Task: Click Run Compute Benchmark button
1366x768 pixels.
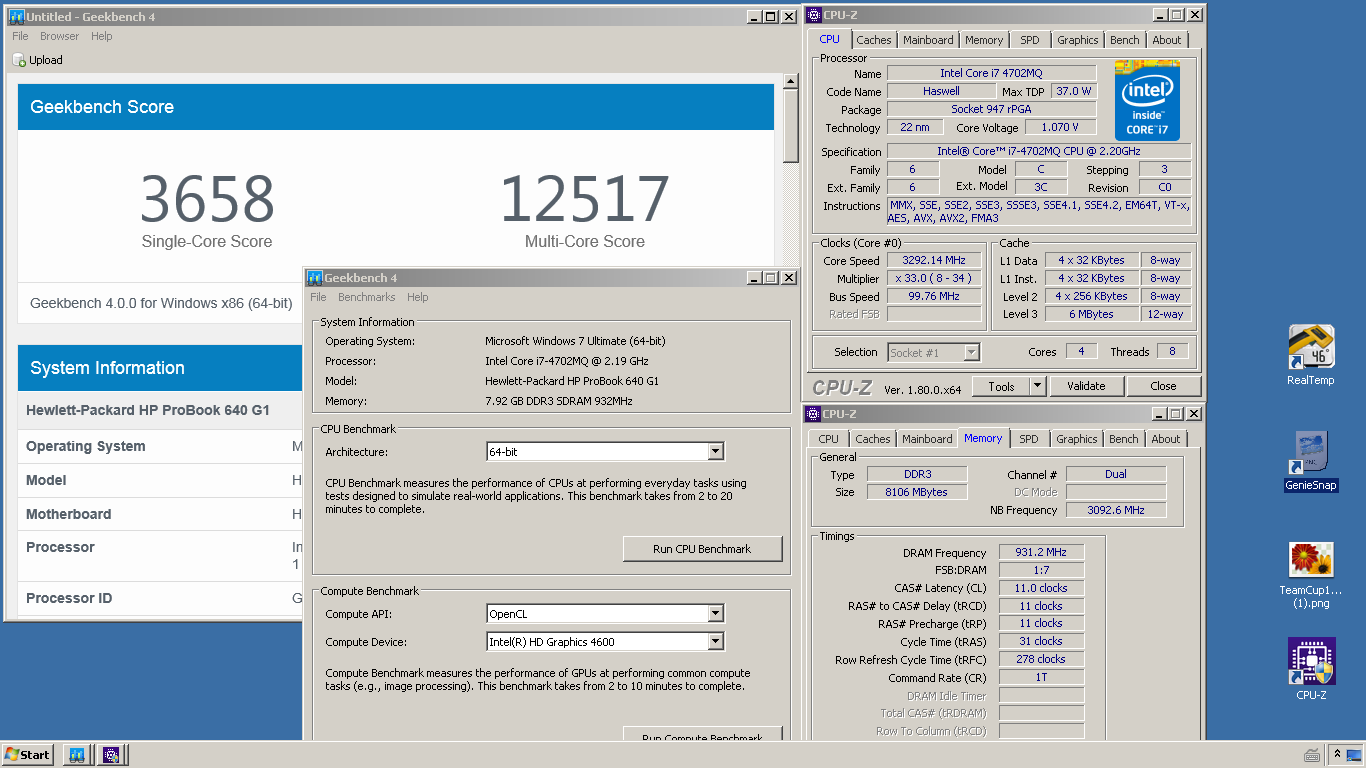Action: coord(702,735)
